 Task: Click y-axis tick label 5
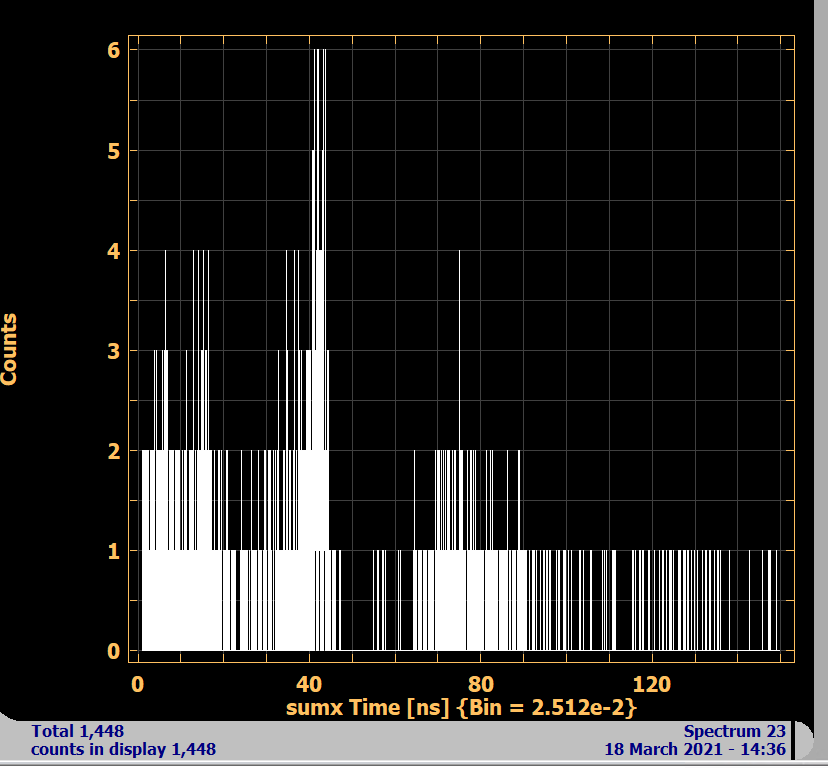(114, 151)
